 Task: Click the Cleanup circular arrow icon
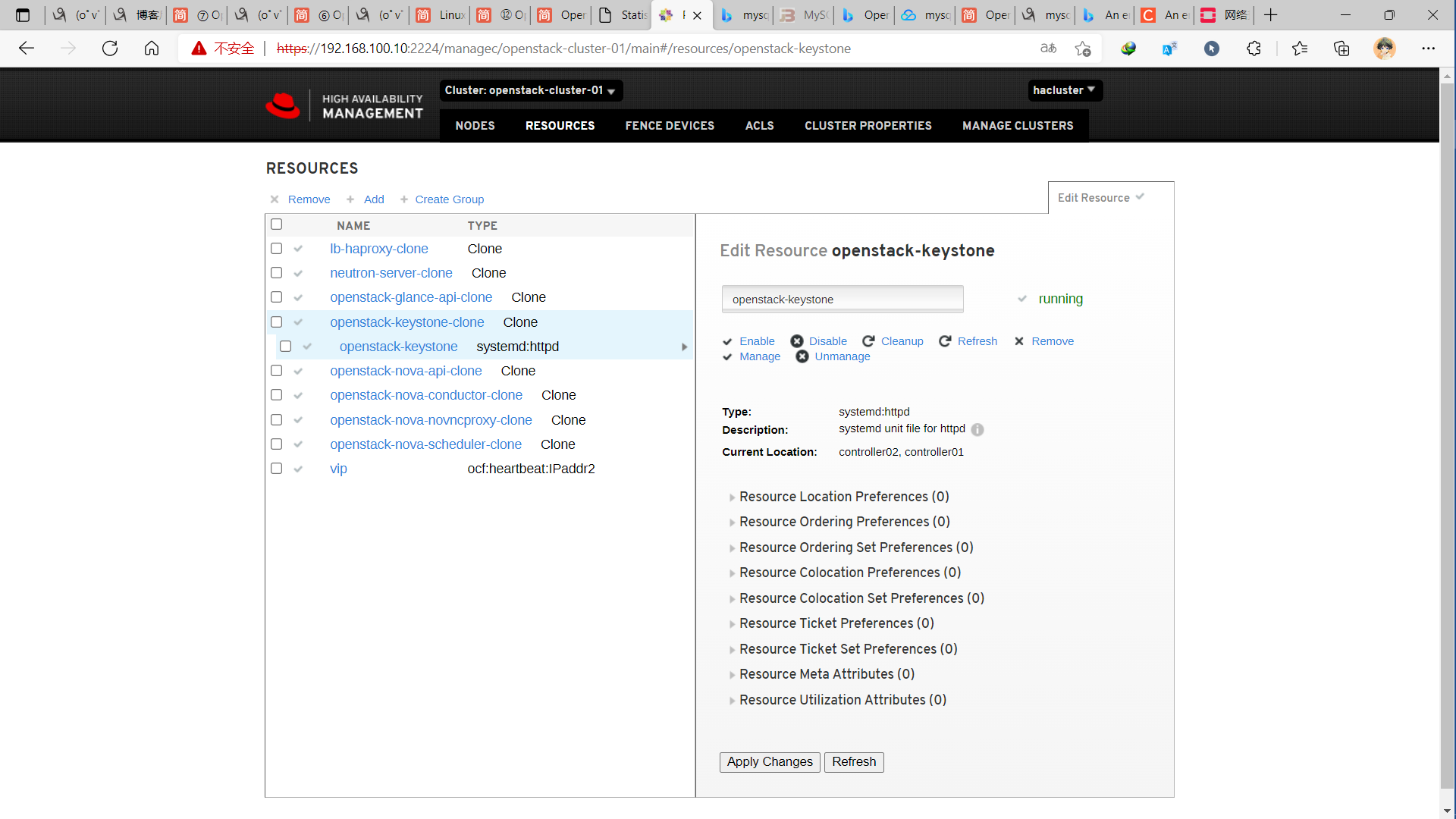tap(869, 341)
